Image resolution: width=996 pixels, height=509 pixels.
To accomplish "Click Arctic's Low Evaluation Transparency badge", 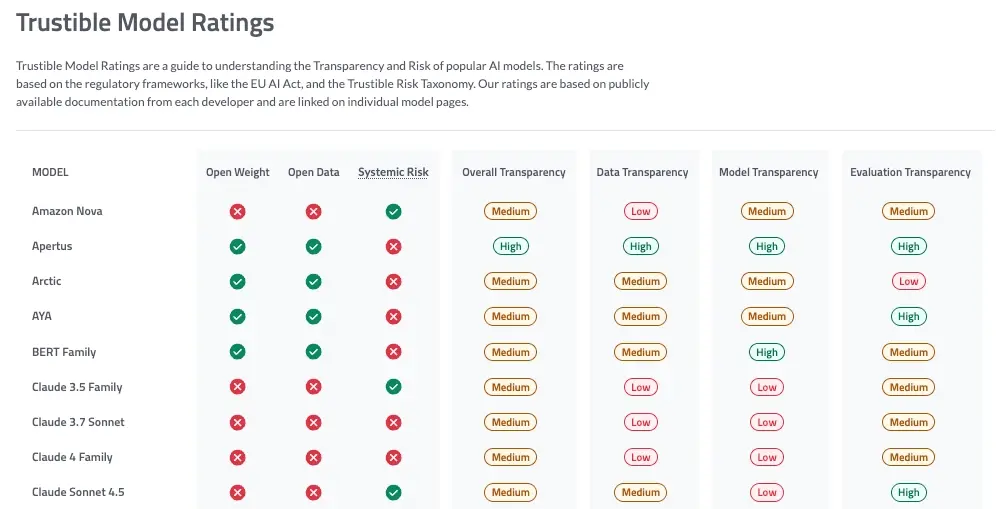I will 908,282.
